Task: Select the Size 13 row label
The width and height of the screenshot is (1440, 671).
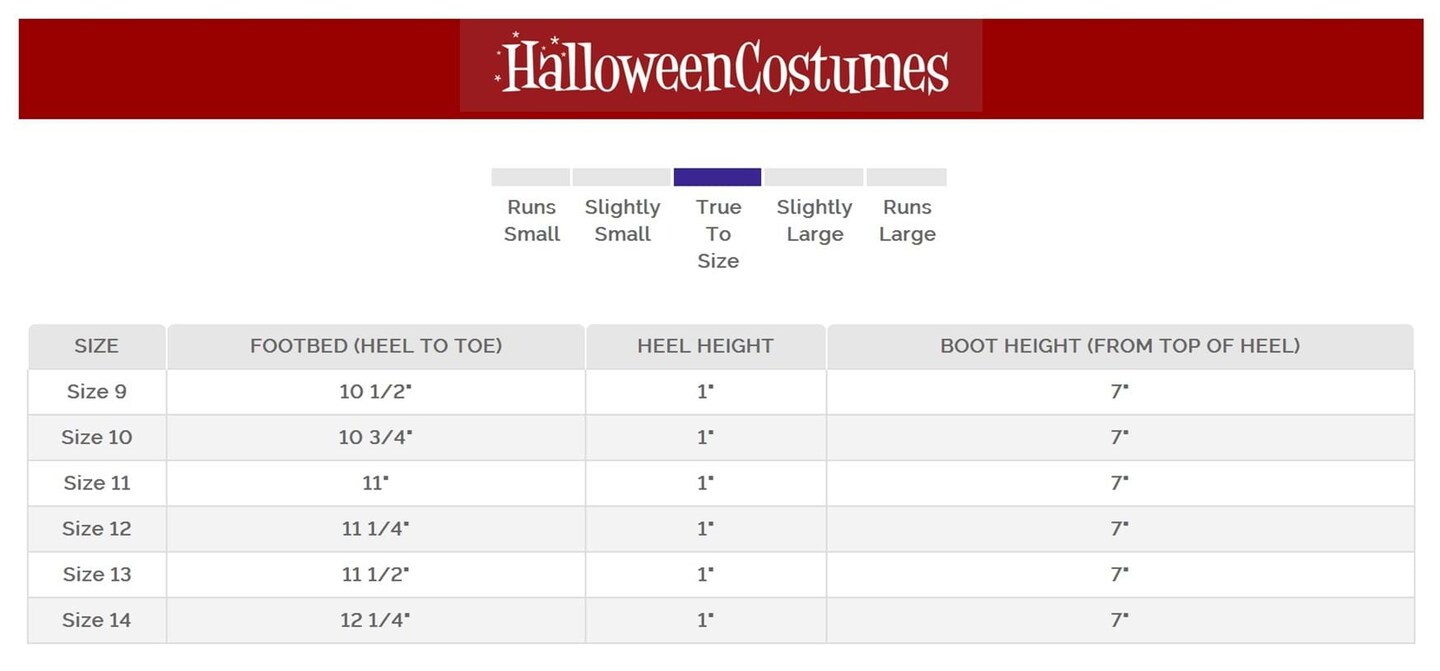Action: pyautogui.click(x=97, y=574)
